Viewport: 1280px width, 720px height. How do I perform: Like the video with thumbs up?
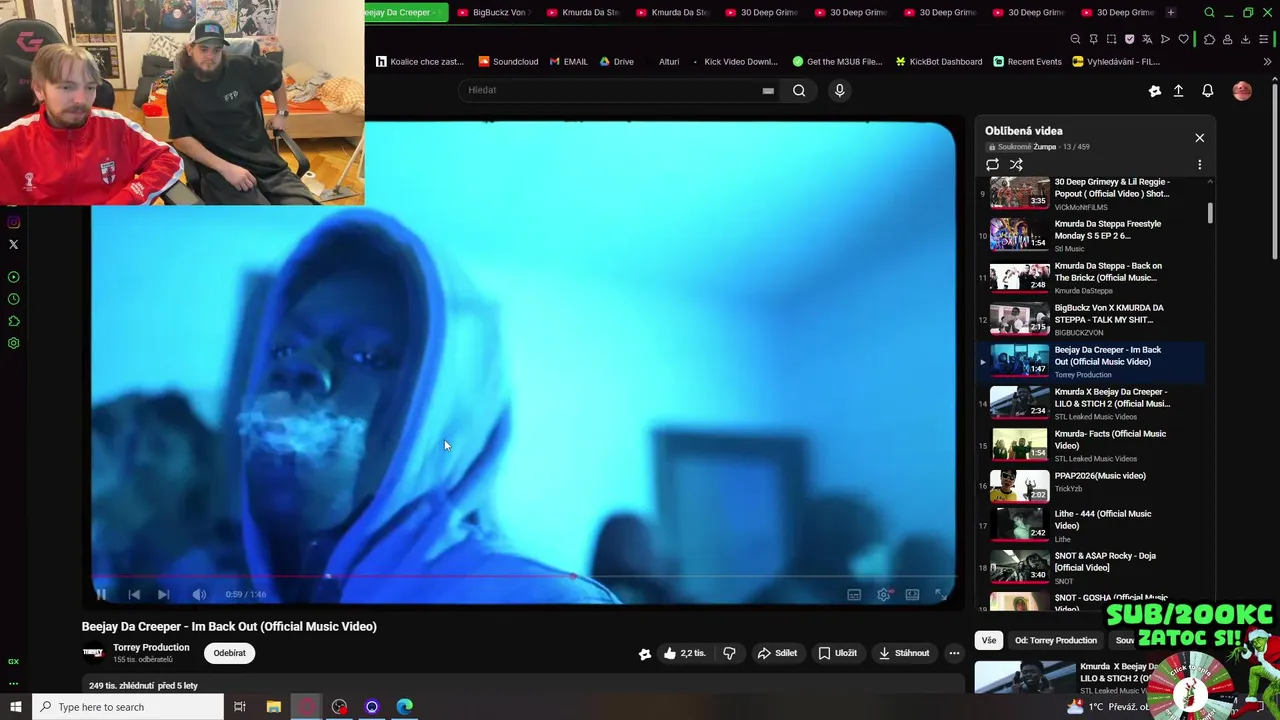[x=686, y=653]
